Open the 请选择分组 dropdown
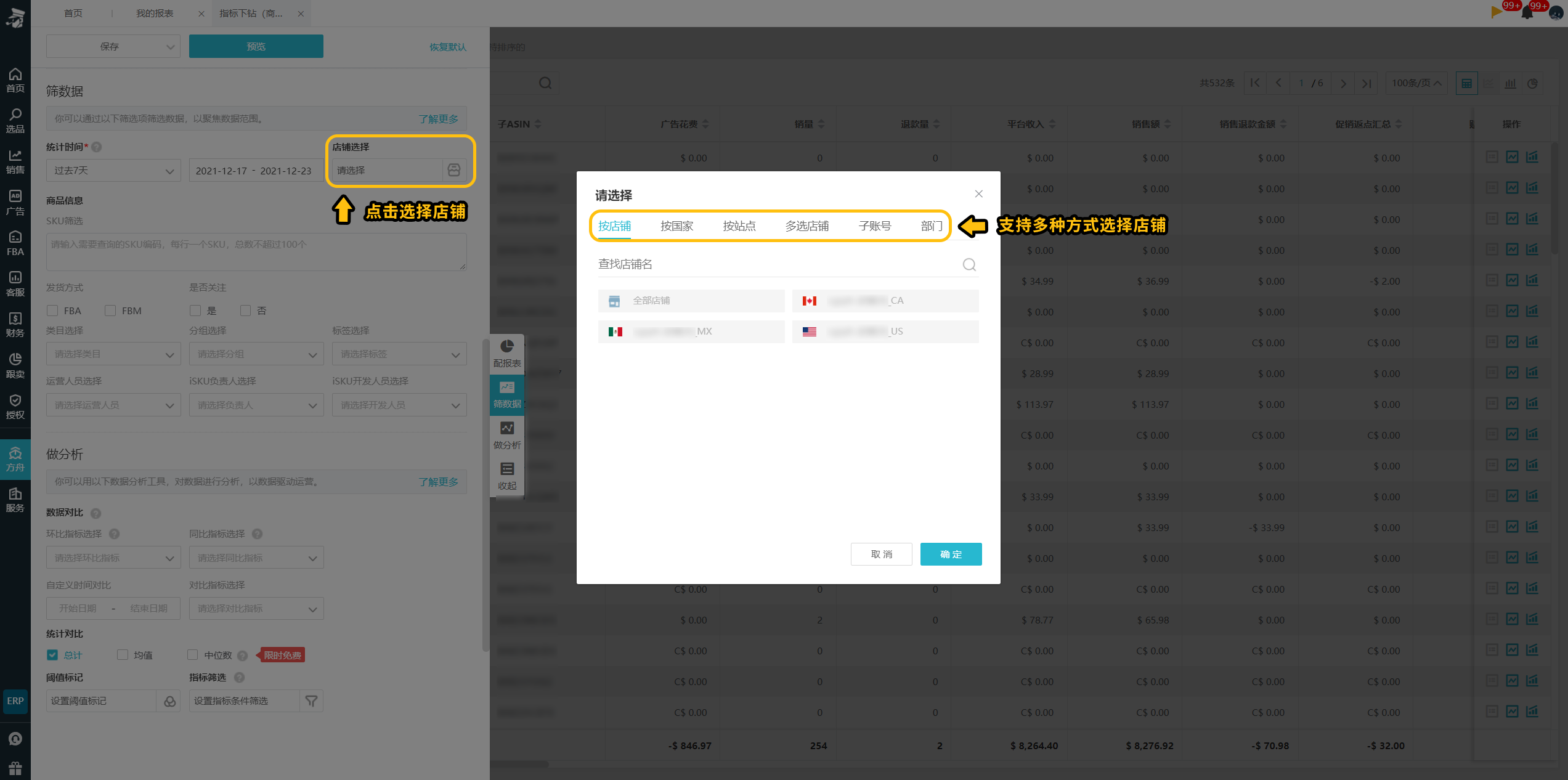This screenshot has height=780, width=1568. click(x=256, y=354)
